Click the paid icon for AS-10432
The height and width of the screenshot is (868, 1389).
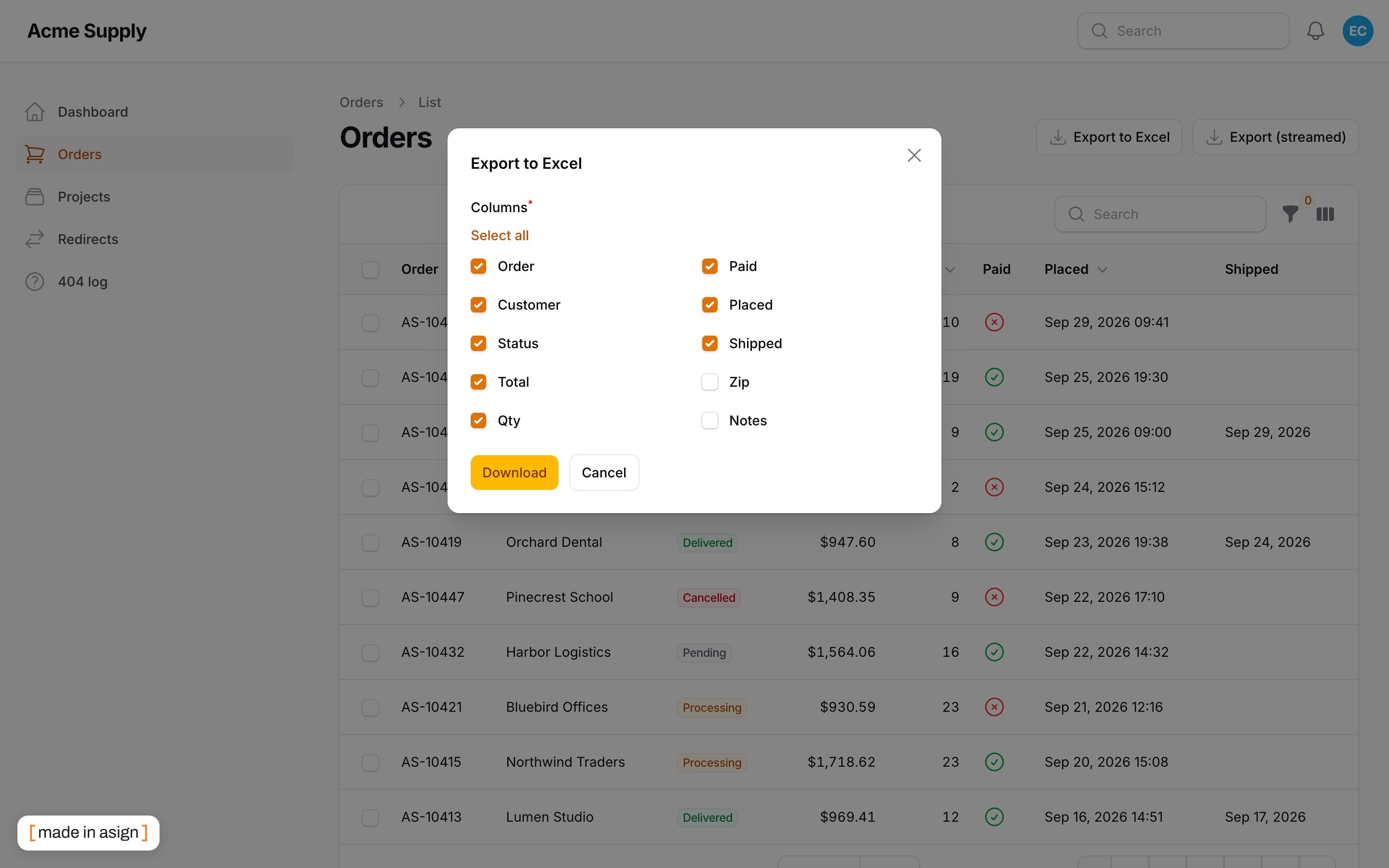994,652
